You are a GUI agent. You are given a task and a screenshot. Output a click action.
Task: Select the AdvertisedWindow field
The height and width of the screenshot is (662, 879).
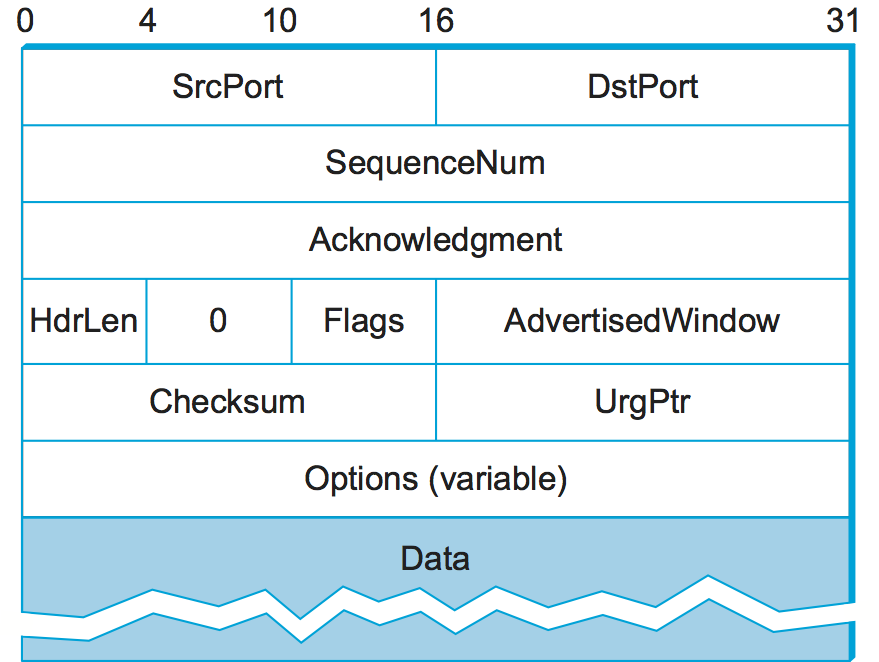tap(642, 321)
